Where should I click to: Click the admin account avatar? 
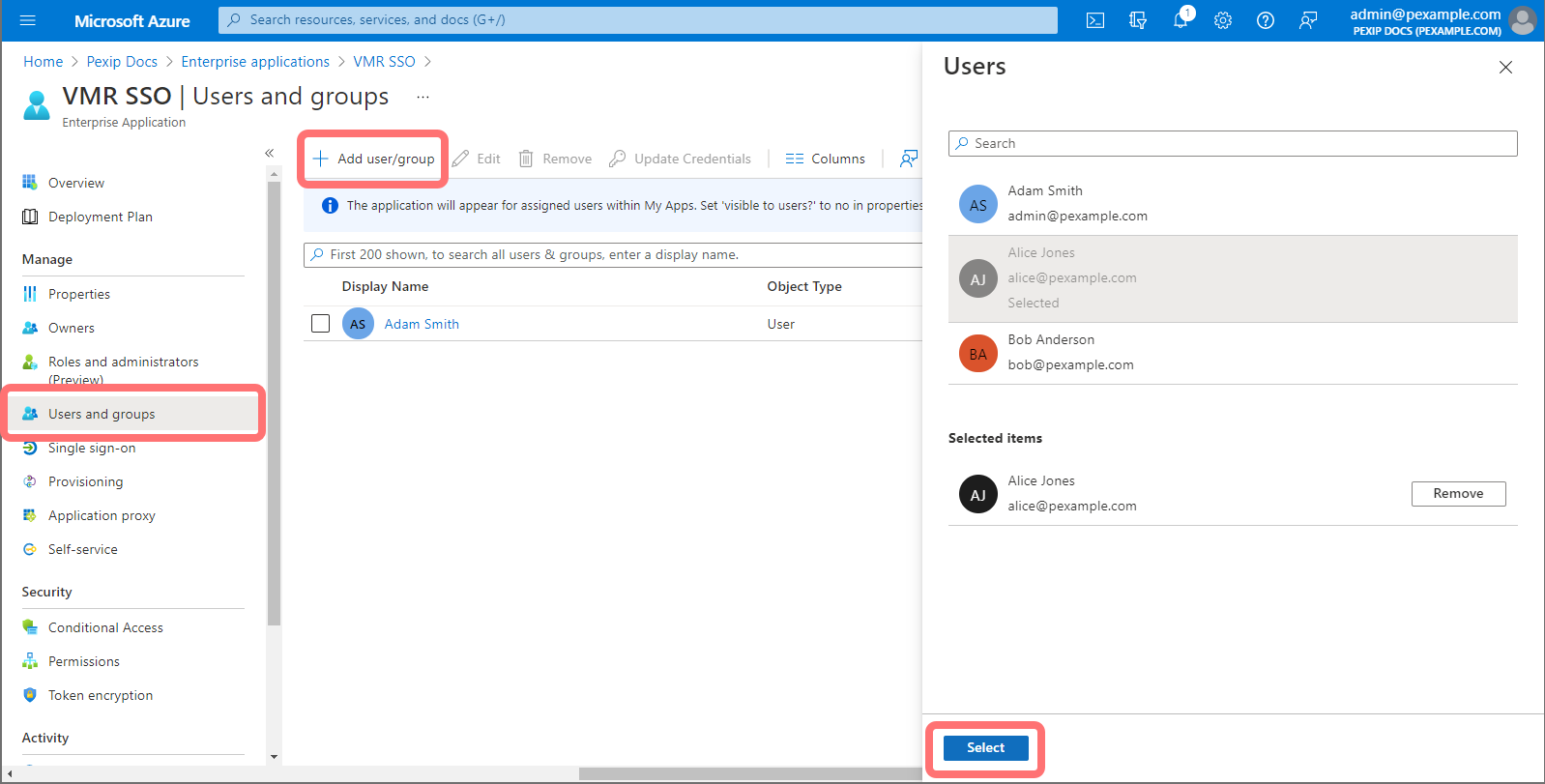point(1522,20)
